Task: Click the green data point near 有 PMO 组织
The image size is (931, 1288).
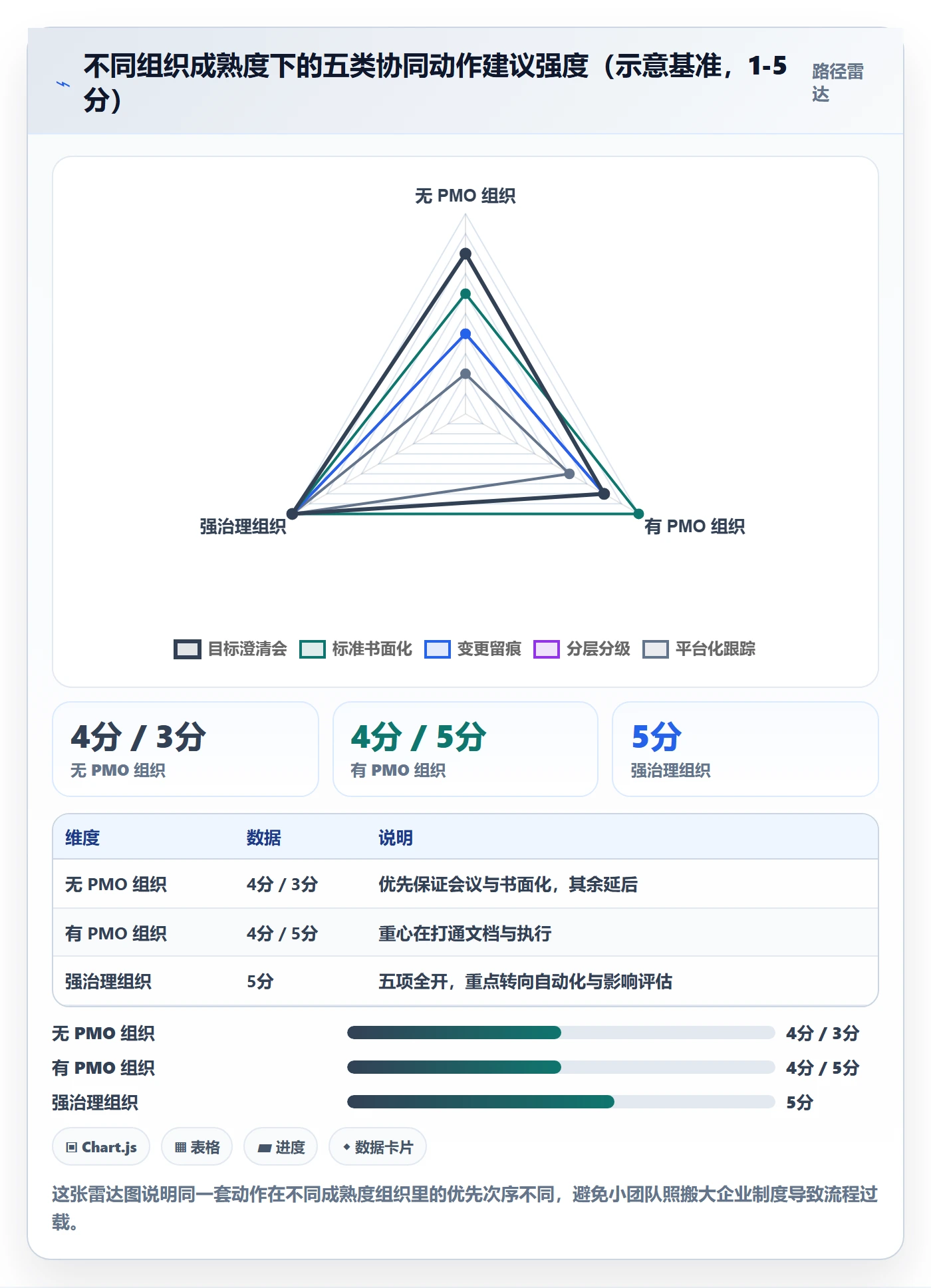Action: point(638,514)
